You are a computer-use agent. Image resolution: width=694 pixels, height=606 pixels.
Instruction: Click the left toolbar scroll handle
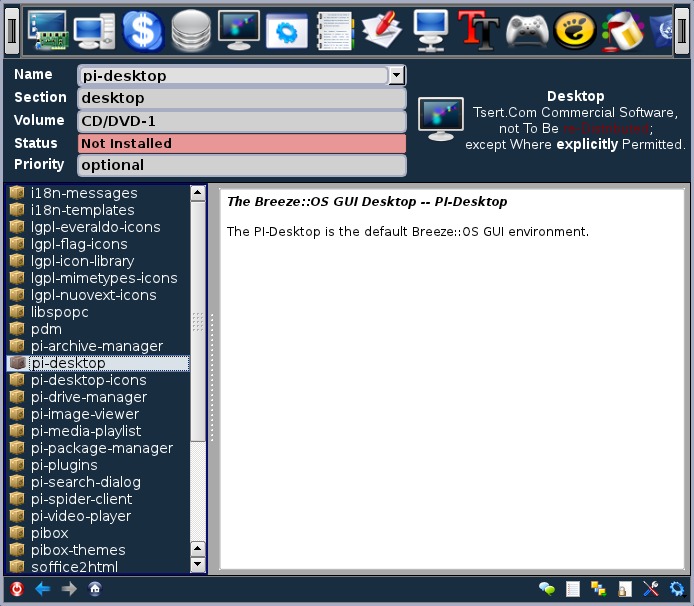[12, 31]
